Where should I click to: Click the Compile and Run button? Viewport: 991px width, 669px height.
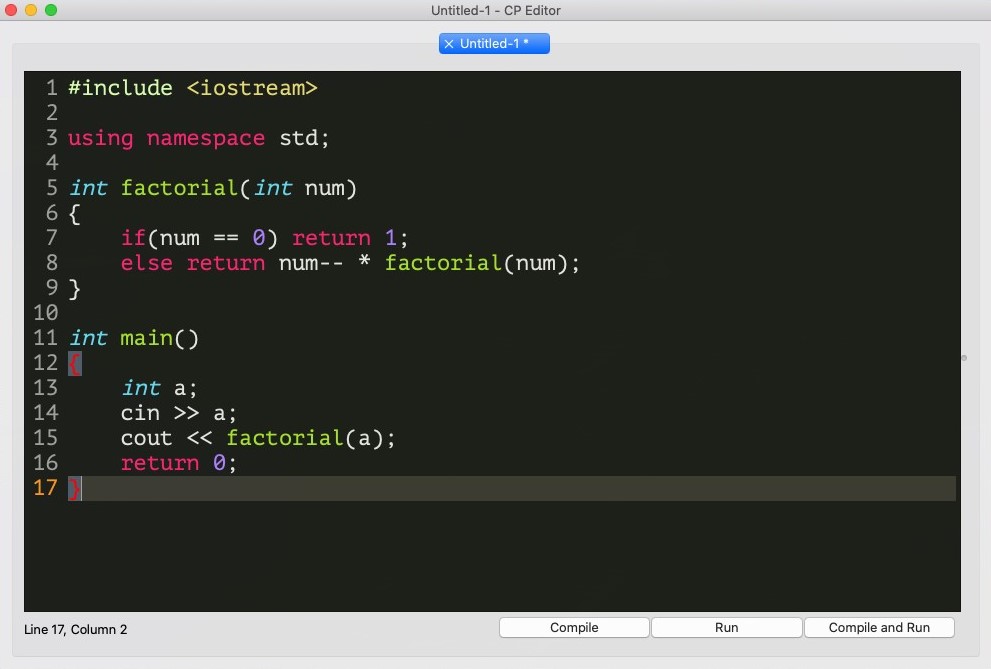pyautogui.click(x=879, y=628)
